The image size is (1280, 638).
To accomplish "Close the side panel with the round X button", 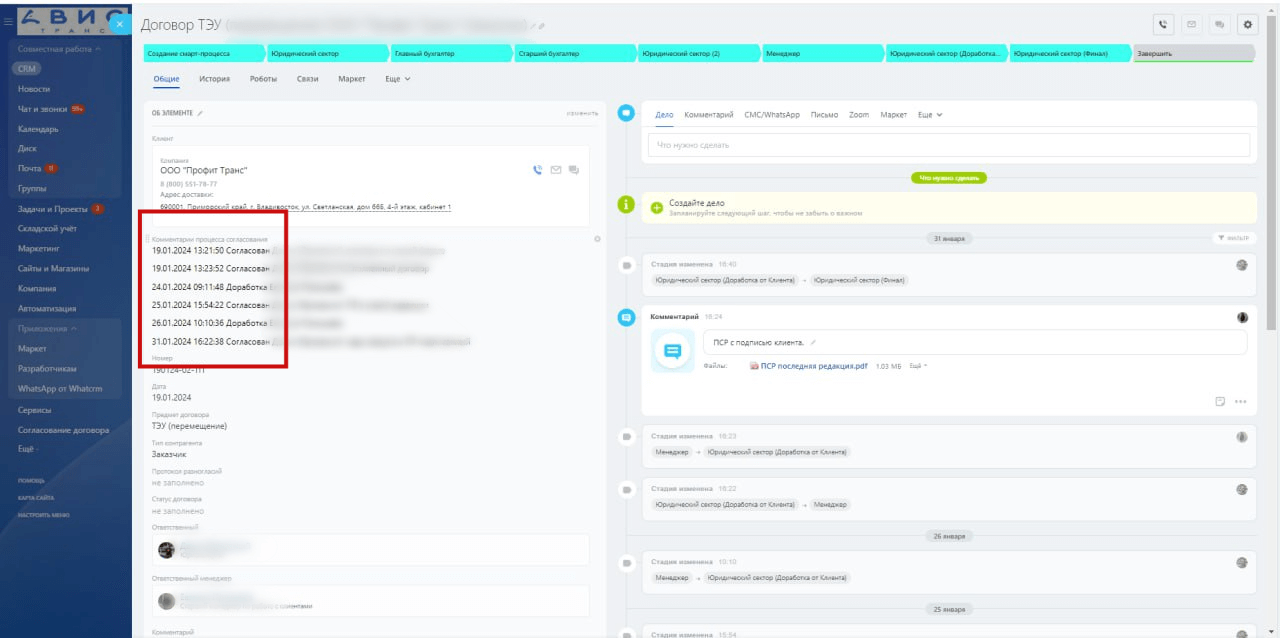I will pyautogui.click(x=120, y=23).
